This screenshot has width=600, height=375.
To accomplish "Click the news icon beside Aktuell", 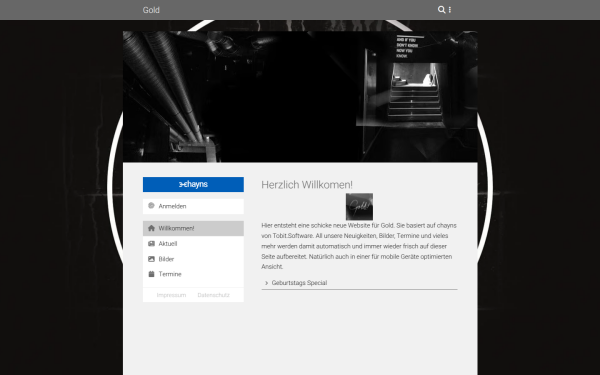I will coord(151,244).
